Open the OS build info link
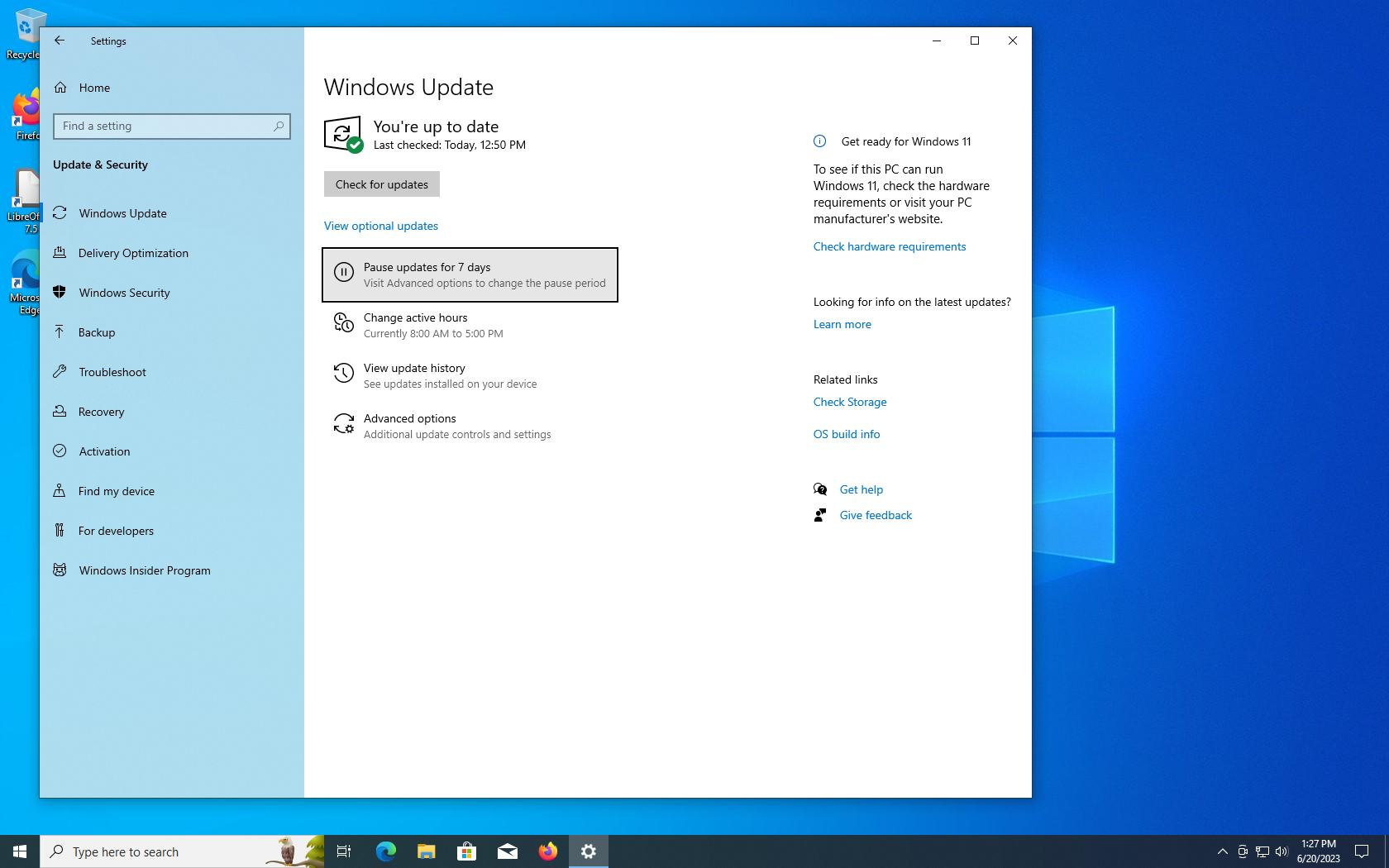Screen dimensions: 1389x868 pyautogui.click(x=847, y=434)
